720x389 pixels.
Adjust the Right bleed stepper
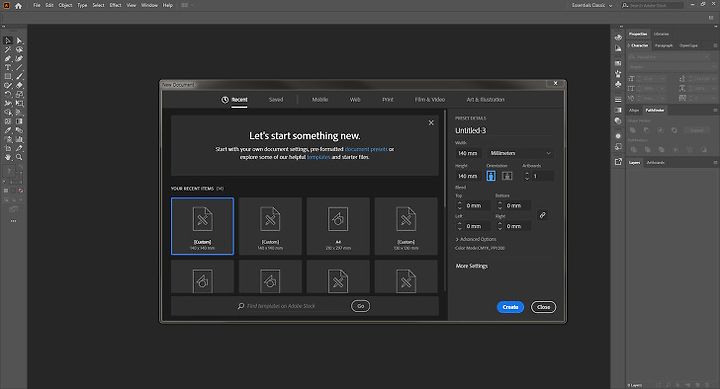pyautogui.click(x=500, y=226)
